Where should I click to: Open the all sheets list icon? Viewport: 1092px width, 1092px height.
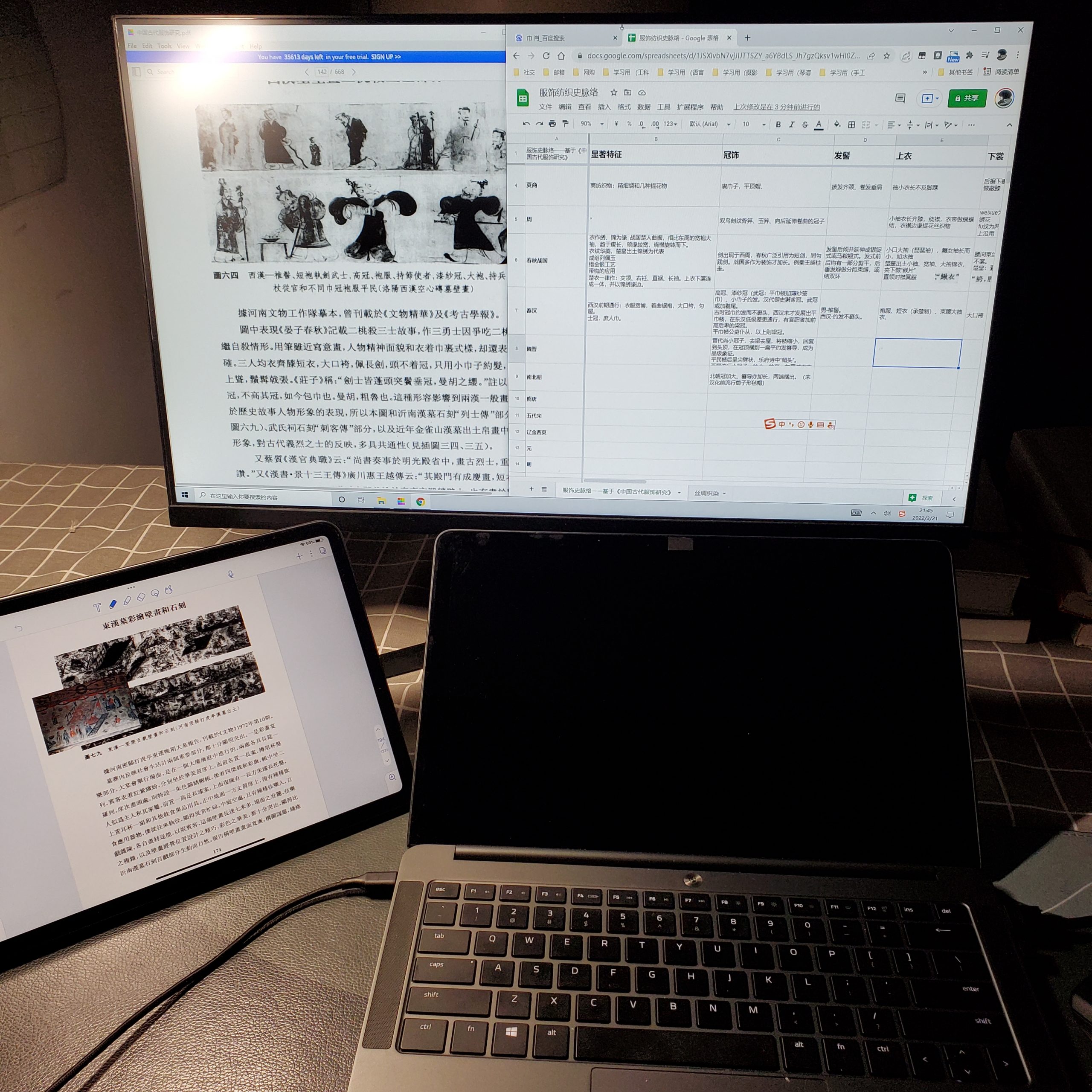click(544, 489)
